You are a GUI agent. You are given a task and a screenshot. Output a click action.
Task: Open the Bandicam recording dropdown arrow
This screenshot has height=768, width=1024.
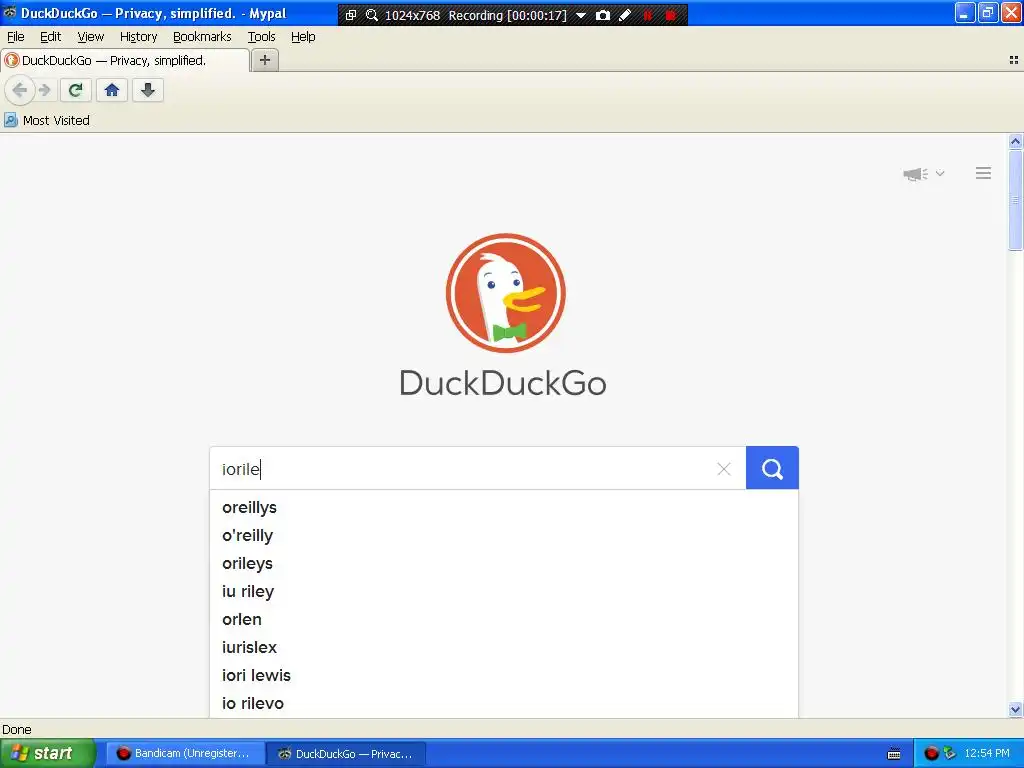pyautogui.click(x=581, y=15)
